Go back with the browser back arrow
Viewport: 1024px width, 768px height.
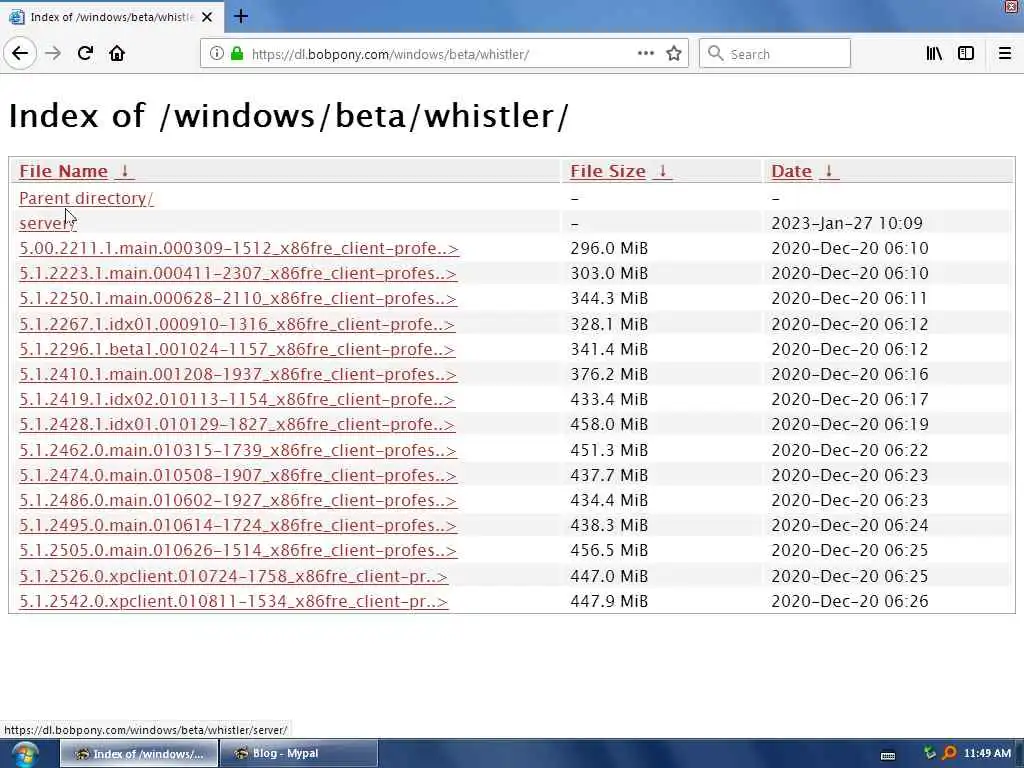[x=20, y=53]
